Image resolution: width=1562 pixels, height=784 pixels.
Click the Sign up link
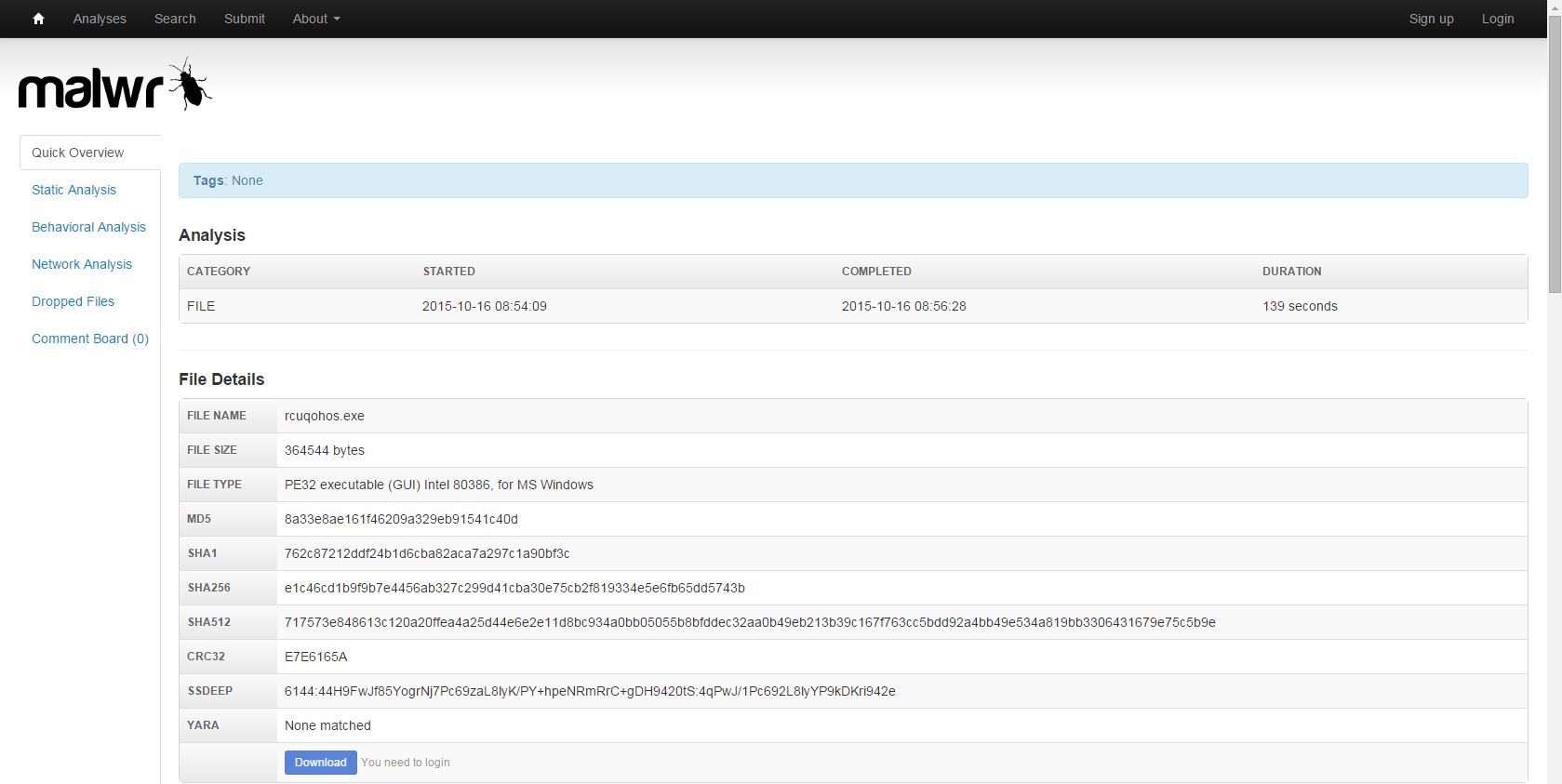coord(1431,19)
